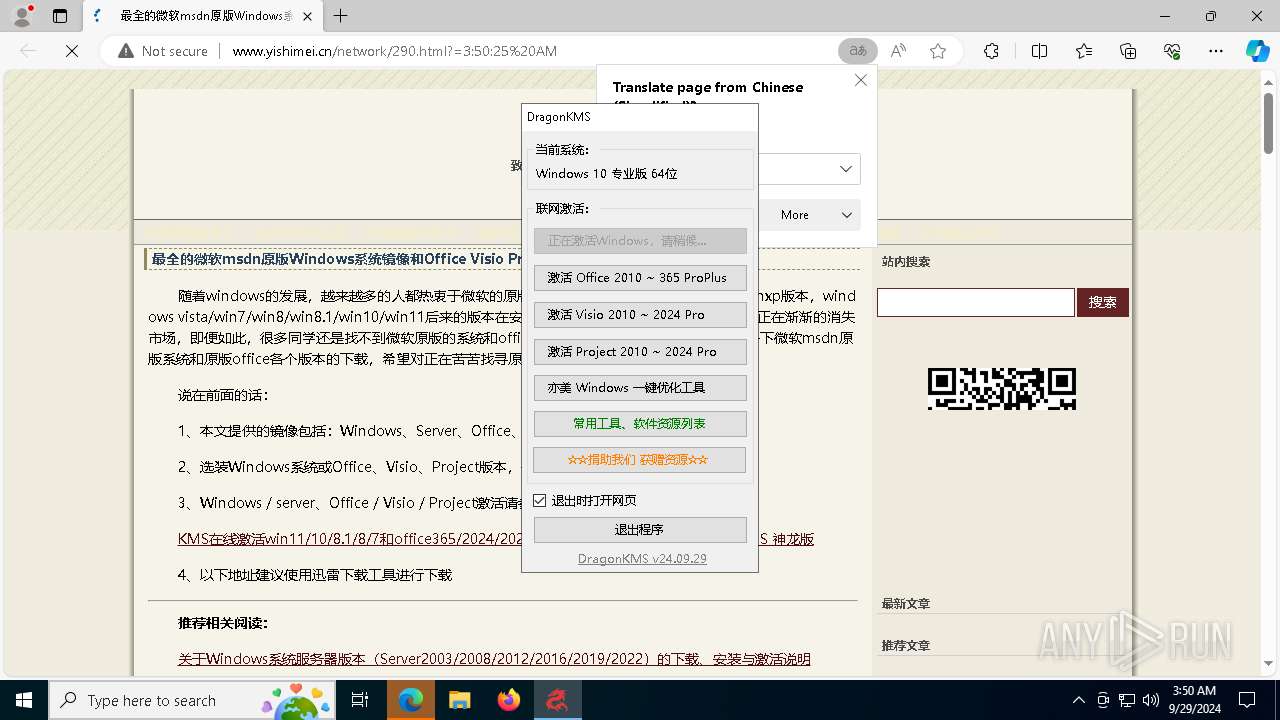This screenshot has width=1280, height=720.
Task: Click the address bar URL
Action: tap(394, 51)
